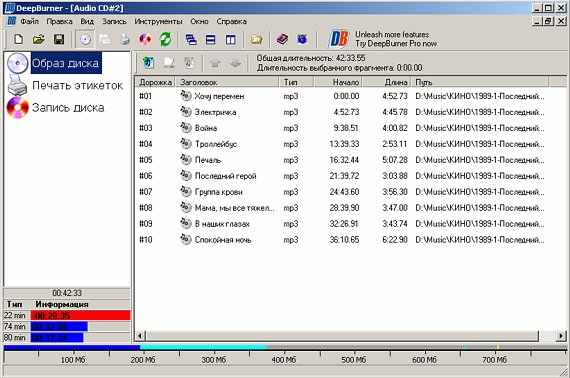Click the Move track down icon
Screen dimensions: 570x378
236,63
